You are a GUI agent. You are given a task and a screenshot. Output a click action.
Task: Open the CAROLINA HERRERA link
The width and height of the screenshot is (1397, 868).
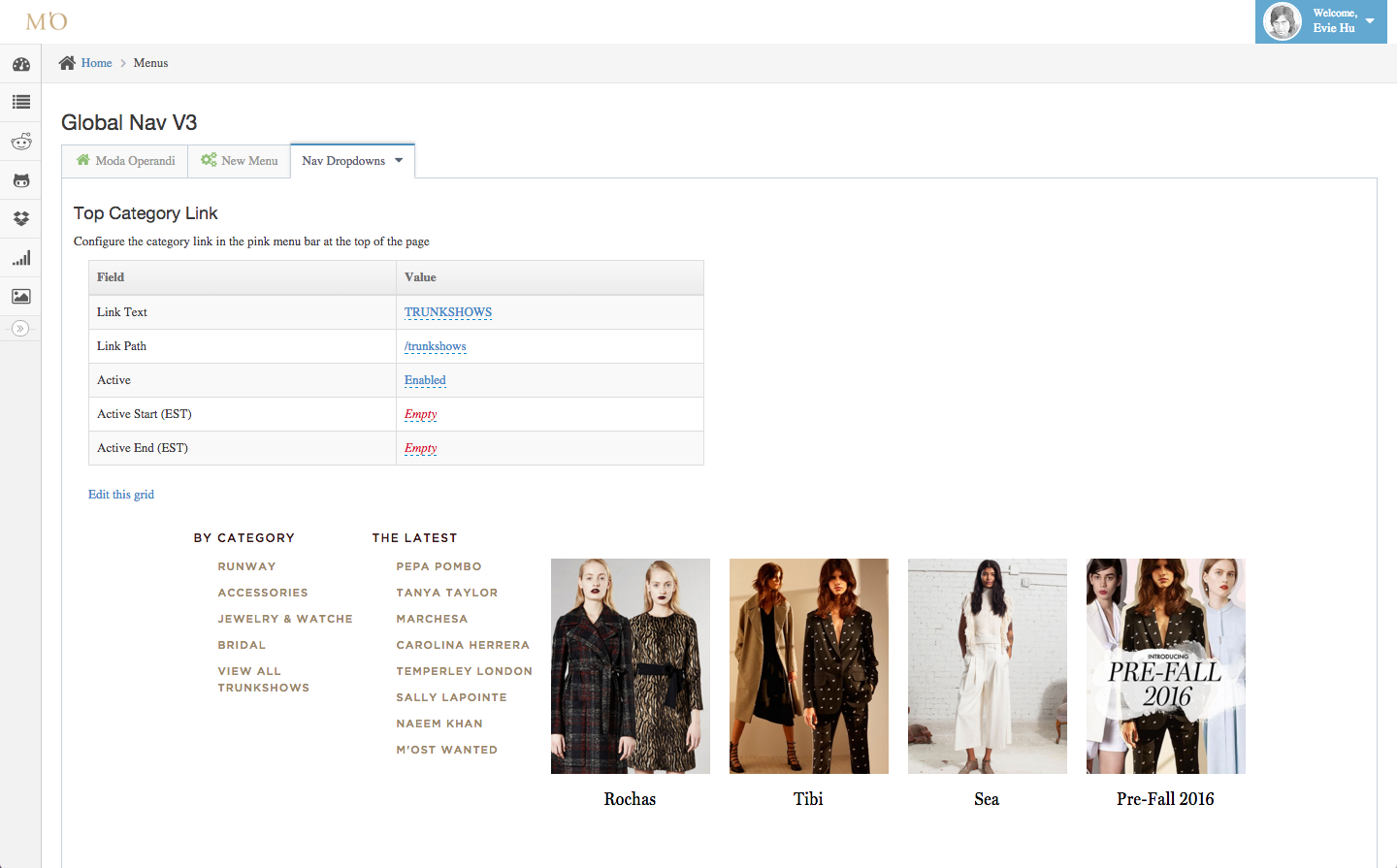[463, 645]
